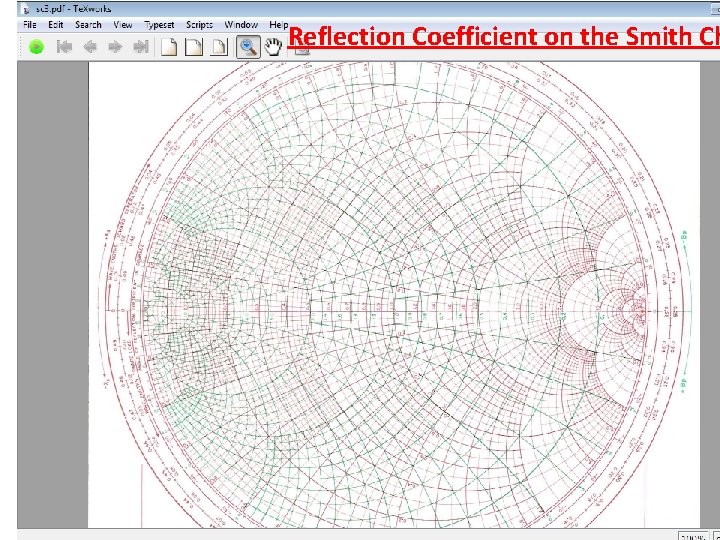This screenshot has height=540, width=720.
Task: Set view to Fit to Window
Action: pyautogui.click(x=219, y=47)
